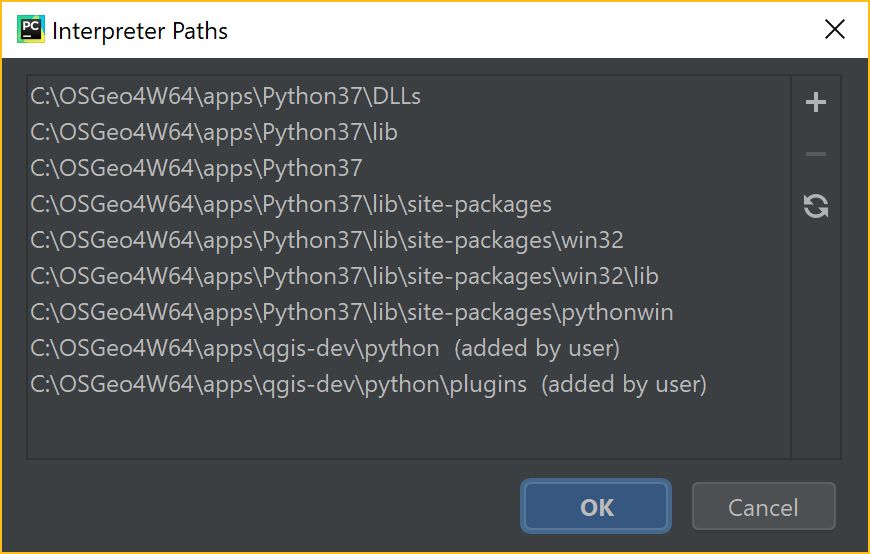The image size is (870, 554).
Task: Select the Python37\lib path entry
Action: click(408, 133)
